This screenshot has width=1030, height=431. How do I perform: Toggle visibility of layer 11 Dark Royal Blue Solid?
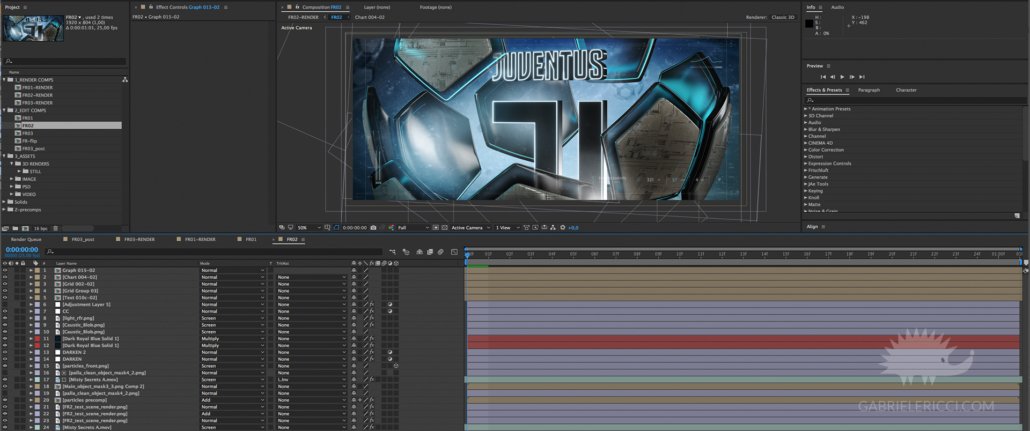[5, 338]
